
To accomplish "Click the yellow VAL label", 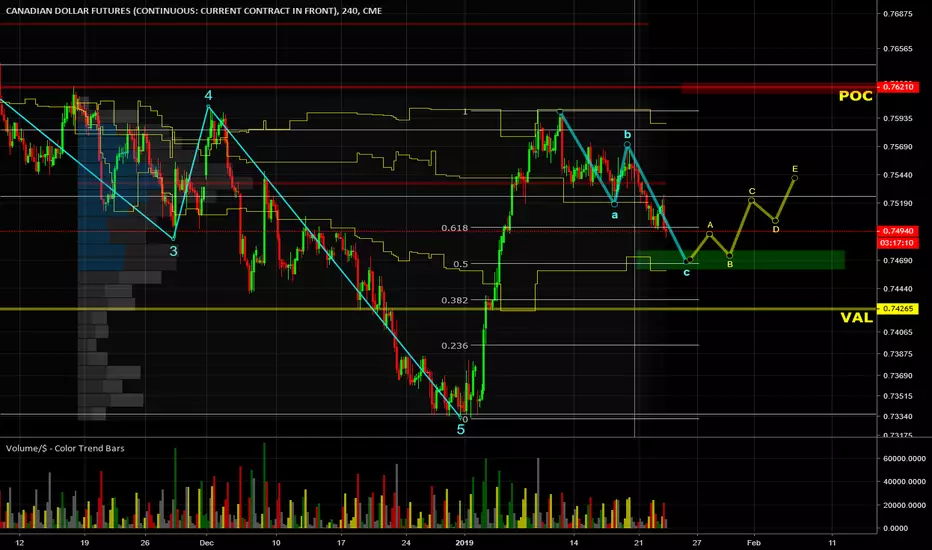I will tap(857, 318).
